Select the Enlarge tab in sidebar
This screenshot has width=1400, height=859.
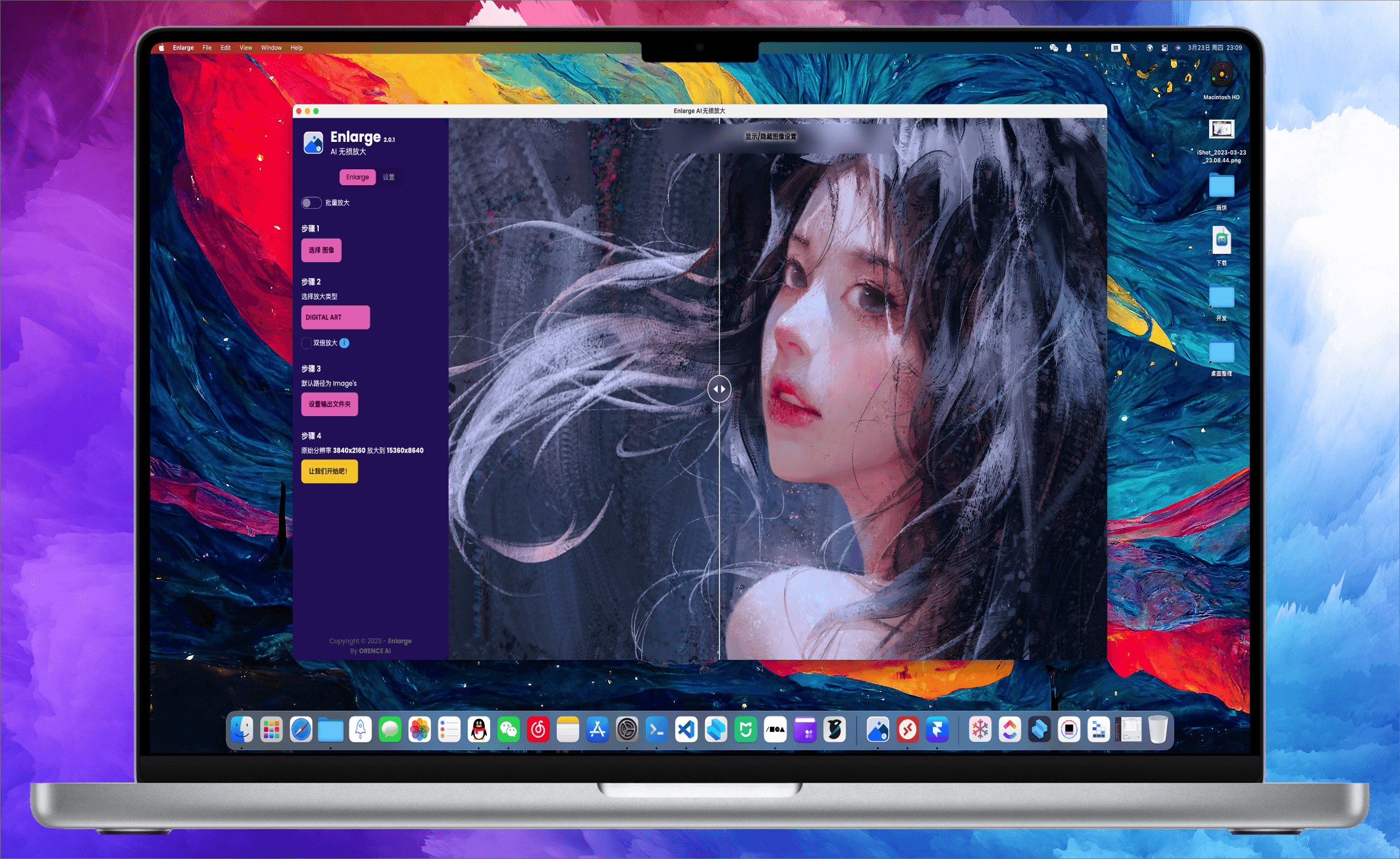(x=357, y=178)
